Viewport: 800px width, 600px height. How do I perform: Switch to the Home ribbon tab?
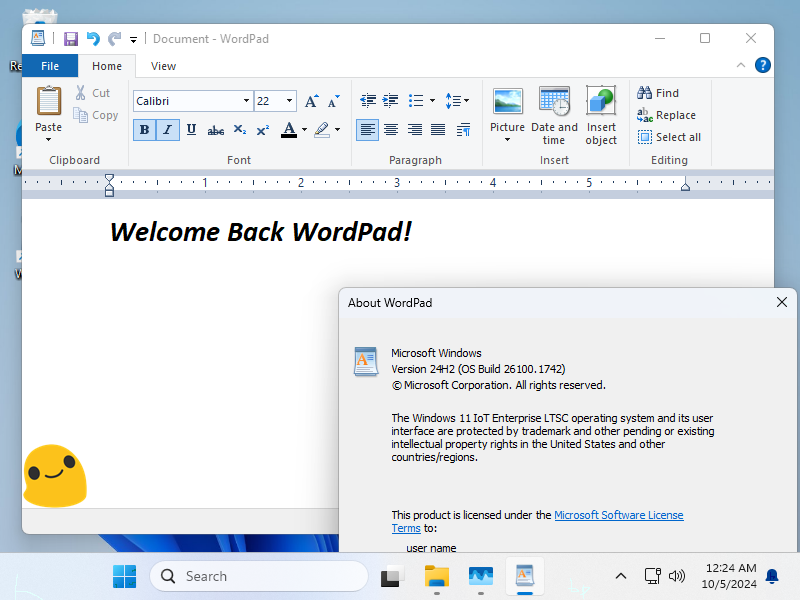[x=107, y=66]
